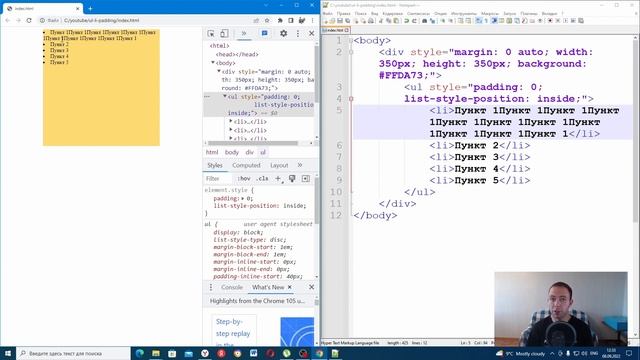Open the Chrome three-dot menu
The height and width of the screenshot is (360, 640).
point(313,20)
